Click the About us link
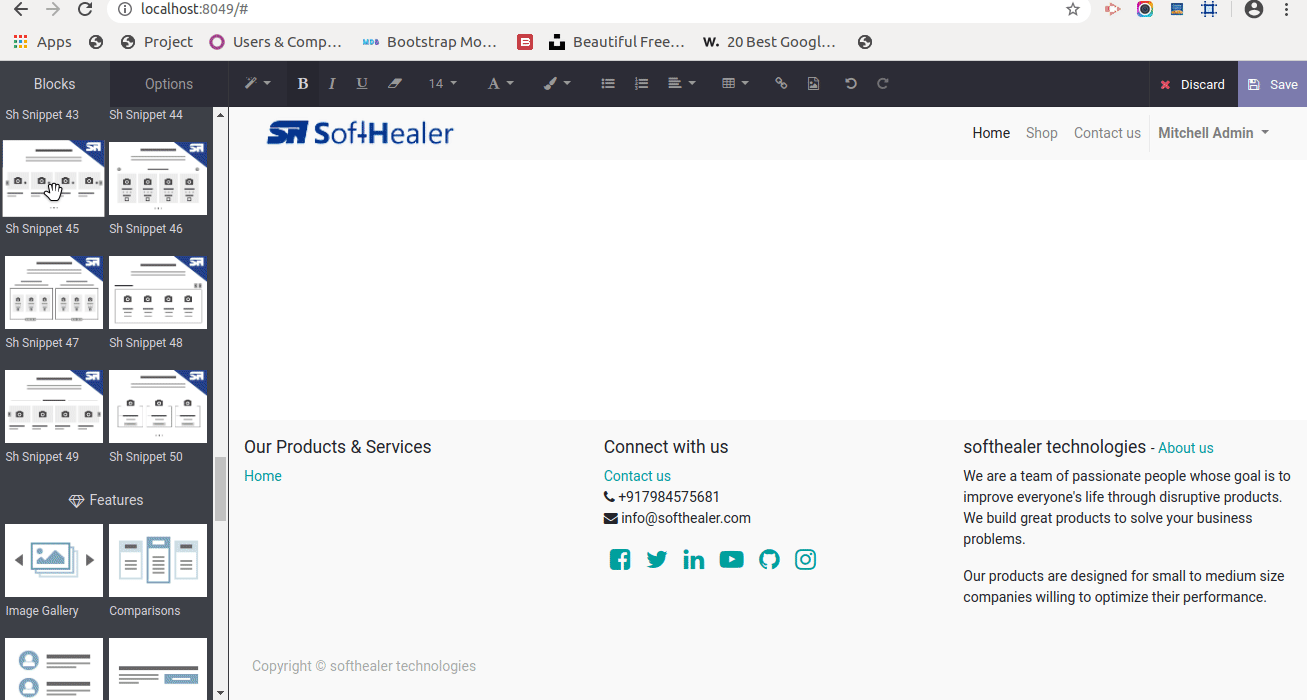Screen dimensions: 1307x700 [x=1186, y=448]
